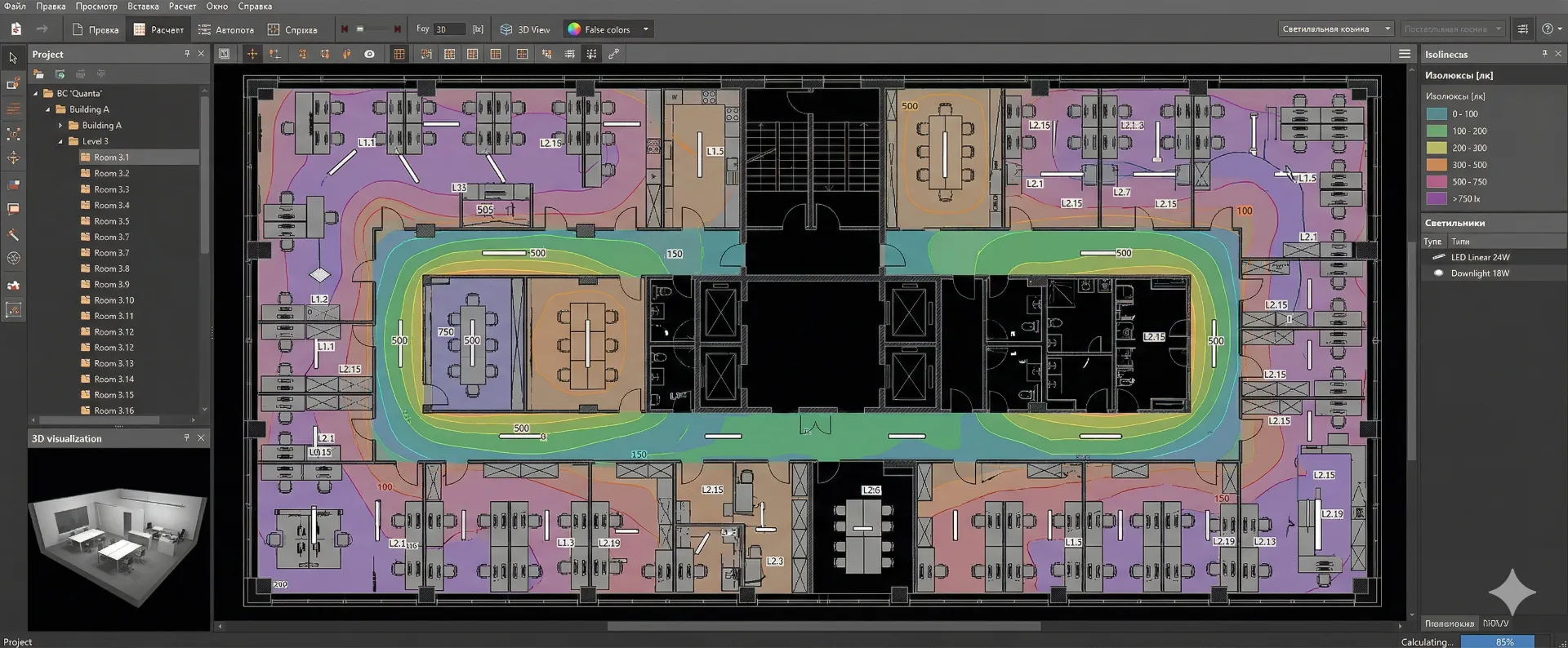Click the open folder icon in Project panel
This screenshot has height=648, width=1568.
point(38,74)
